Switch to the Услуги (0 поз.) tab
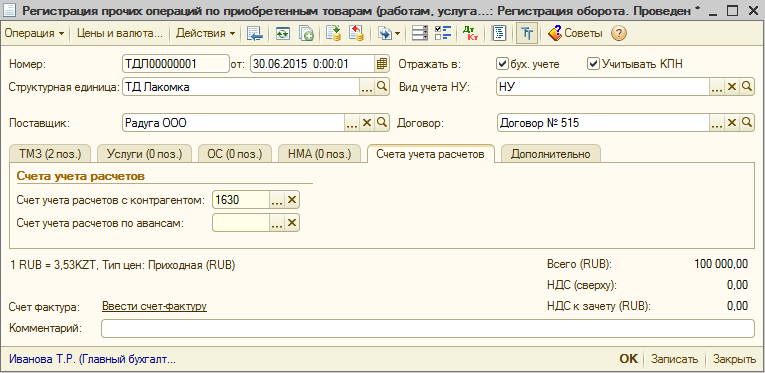Screen dimensions: 765x373 coord(145,154)
